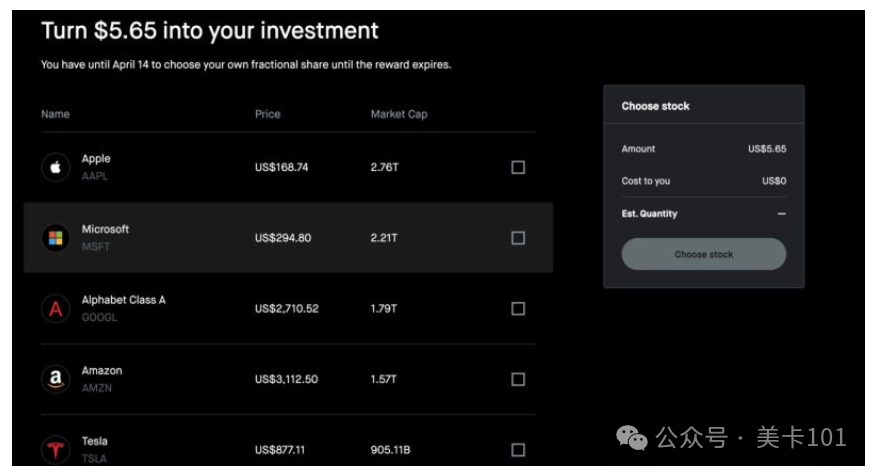Screen dimensions: 874x472
Task: Click the Est. Quantity dash value
Action: [781, 213]
